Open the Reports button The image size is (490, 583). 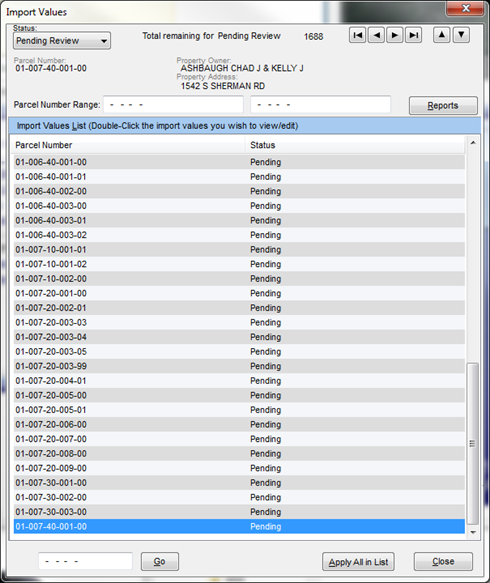click(443, 106)
